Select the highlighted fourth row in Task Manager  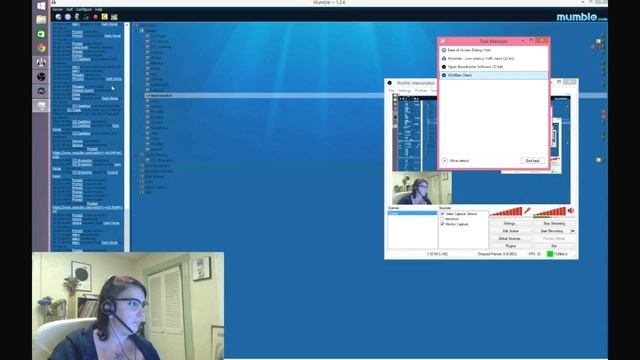pyautogui.click(x=494, y=75)
